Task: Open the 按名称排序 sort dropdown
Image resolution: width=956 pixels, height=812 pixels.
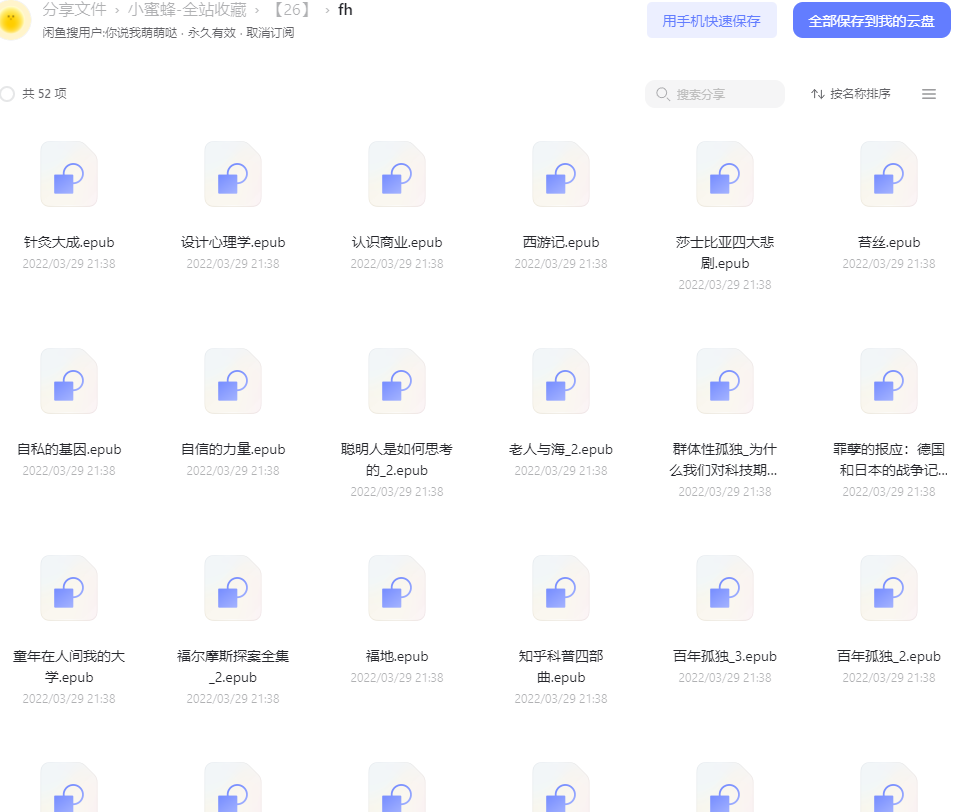Action: tap(851, 94)
